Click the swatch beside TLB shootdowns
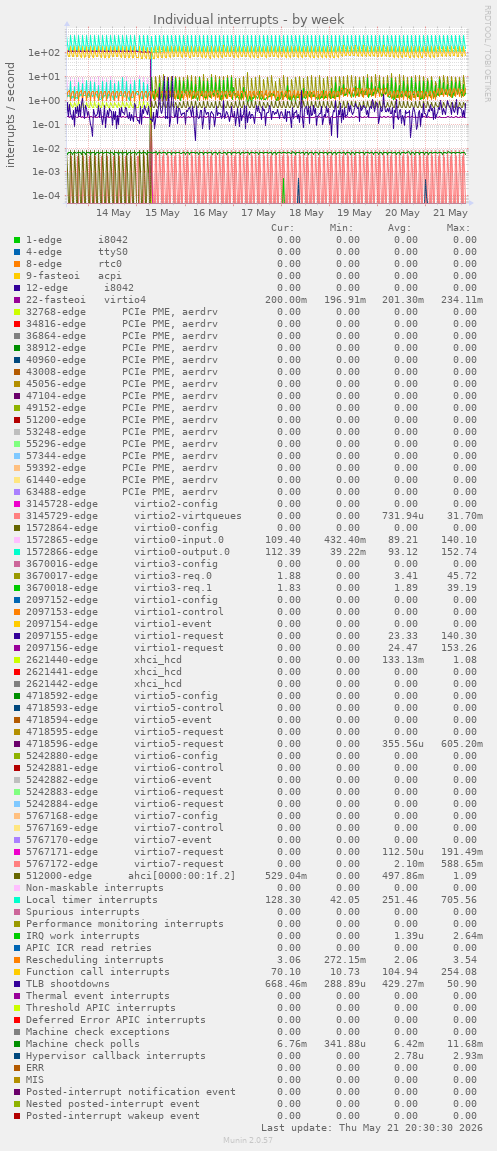 (x=17, y=984)
